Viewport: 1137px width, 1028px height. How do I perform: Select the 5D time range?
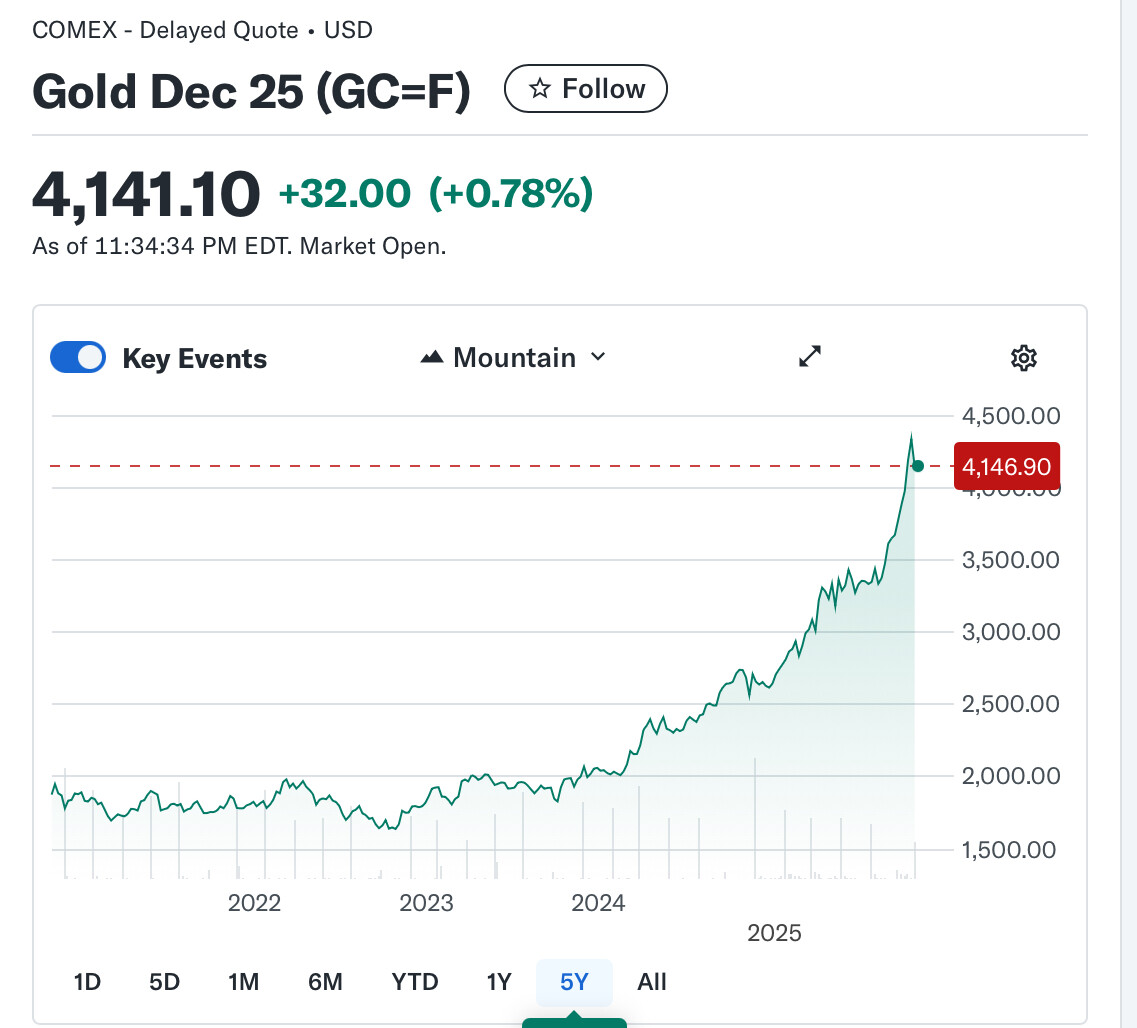point(164,982)
